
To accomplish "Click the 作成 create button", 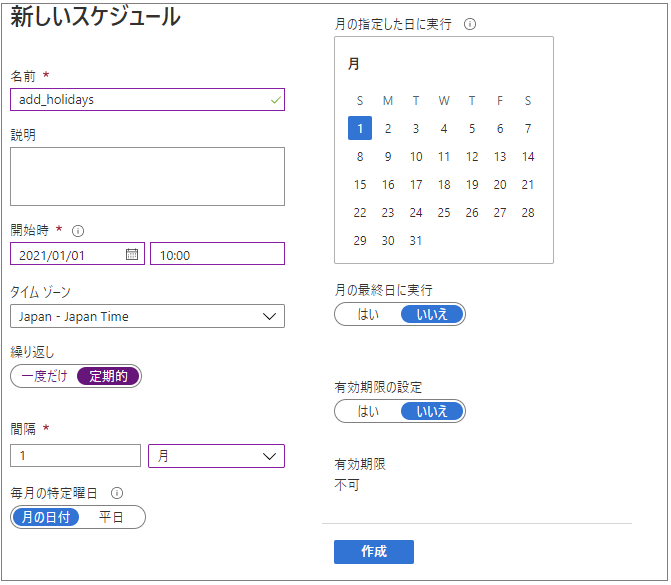I will point(374,552).
